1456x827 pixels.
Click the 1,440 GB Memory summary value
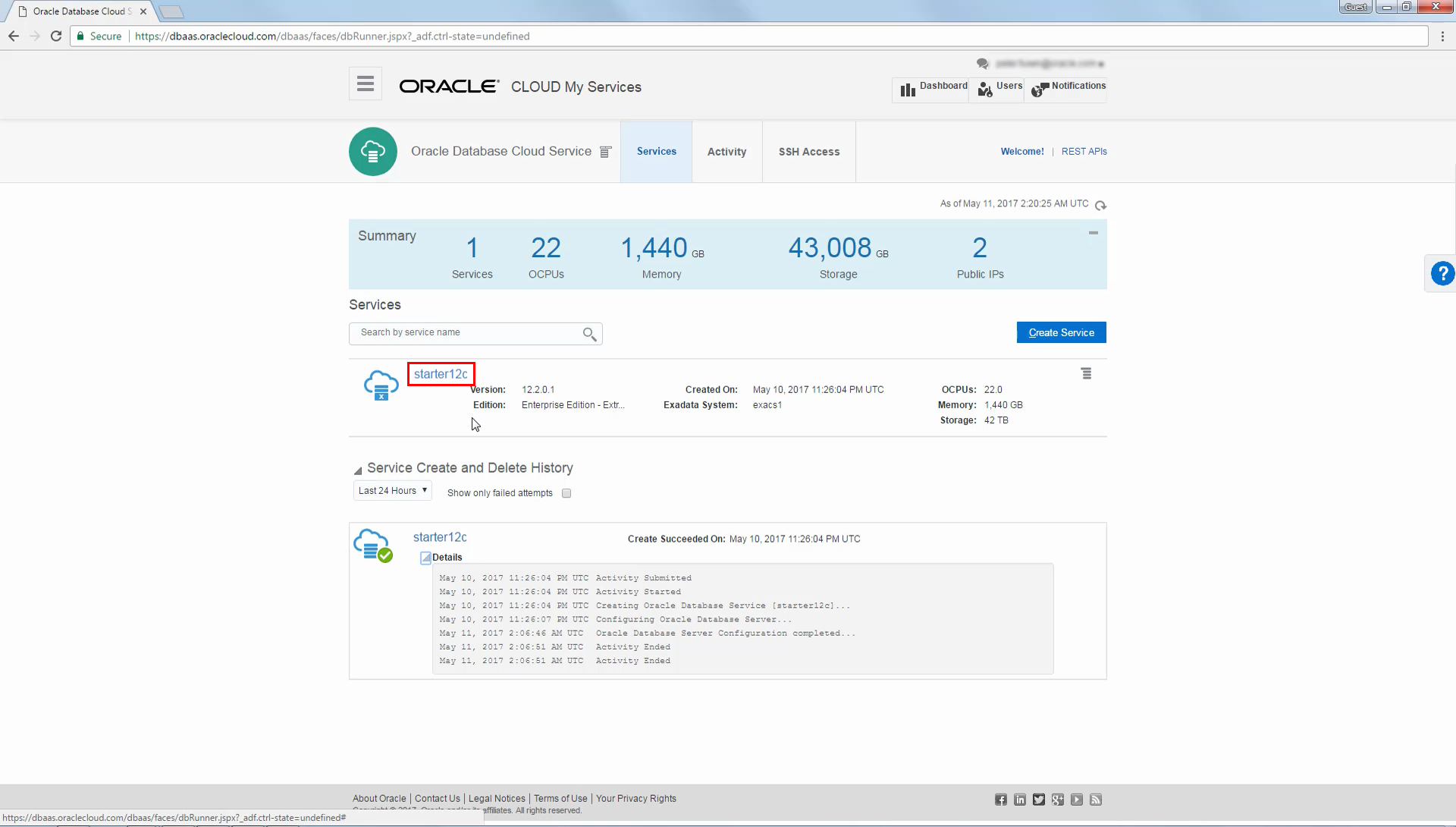(662, 248)
